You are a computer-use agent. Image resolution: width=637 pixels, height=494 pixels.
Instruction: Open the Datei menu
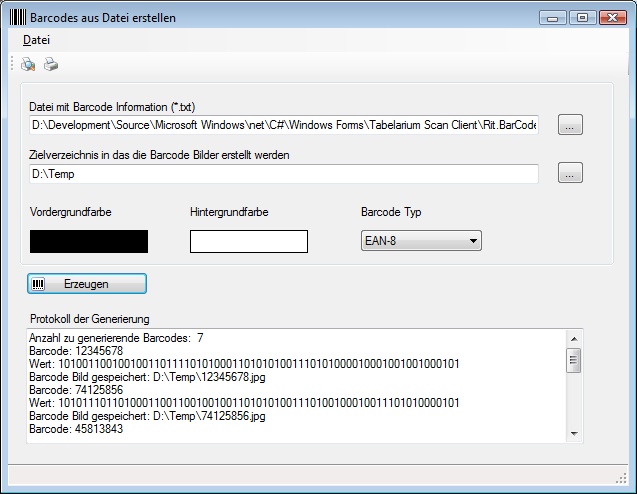pyautogui.click(x=37, y=40)
